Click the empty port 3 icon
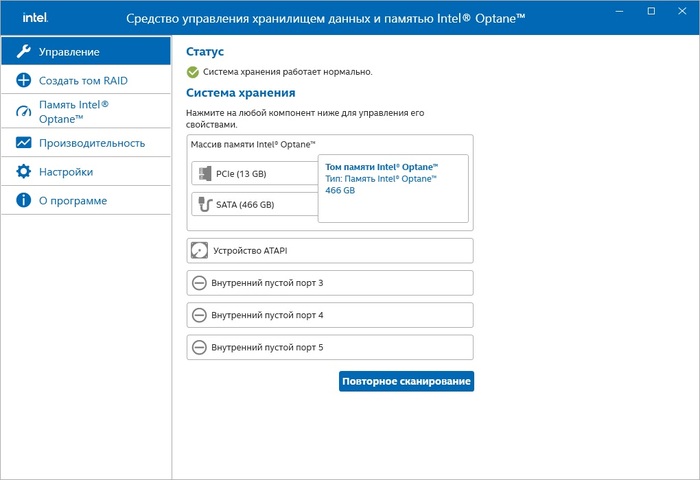 point(199,283)
